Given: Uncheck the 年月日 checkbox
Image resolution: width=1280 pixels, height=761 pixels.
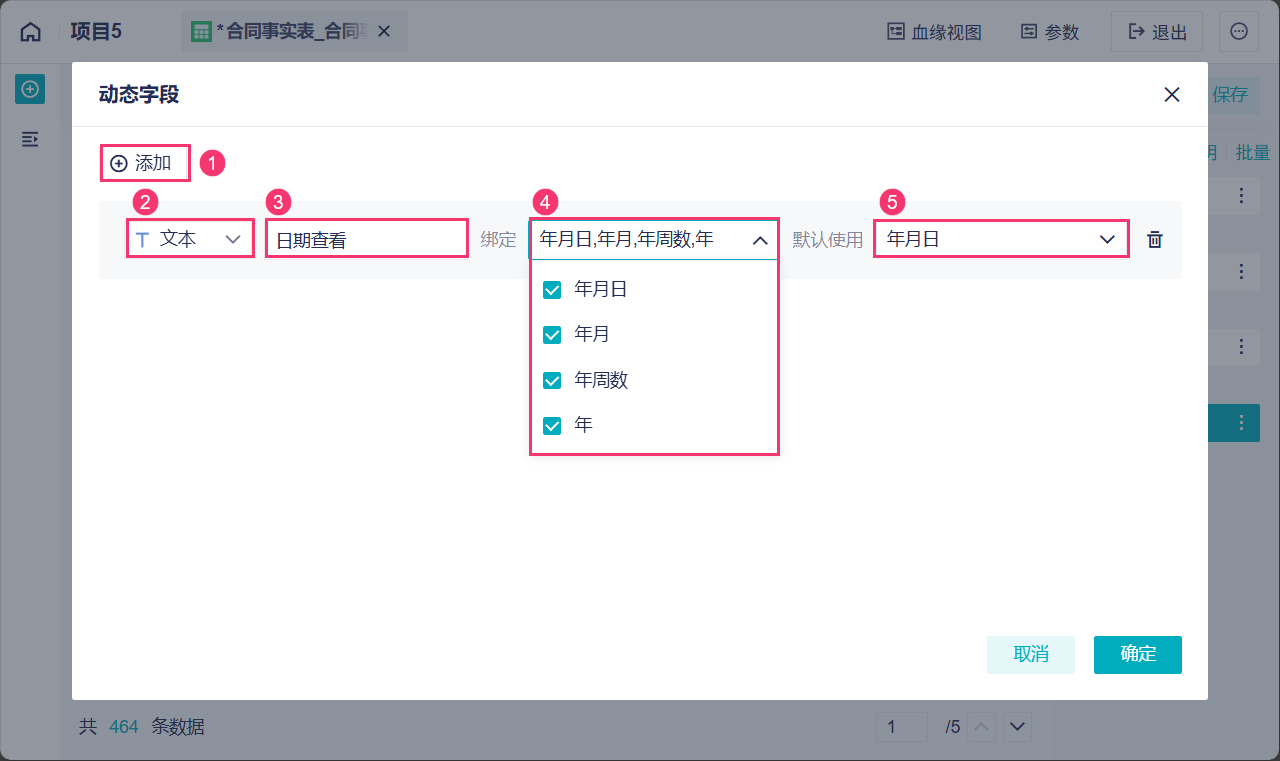Looking at the screenshot, I should 552,290.
